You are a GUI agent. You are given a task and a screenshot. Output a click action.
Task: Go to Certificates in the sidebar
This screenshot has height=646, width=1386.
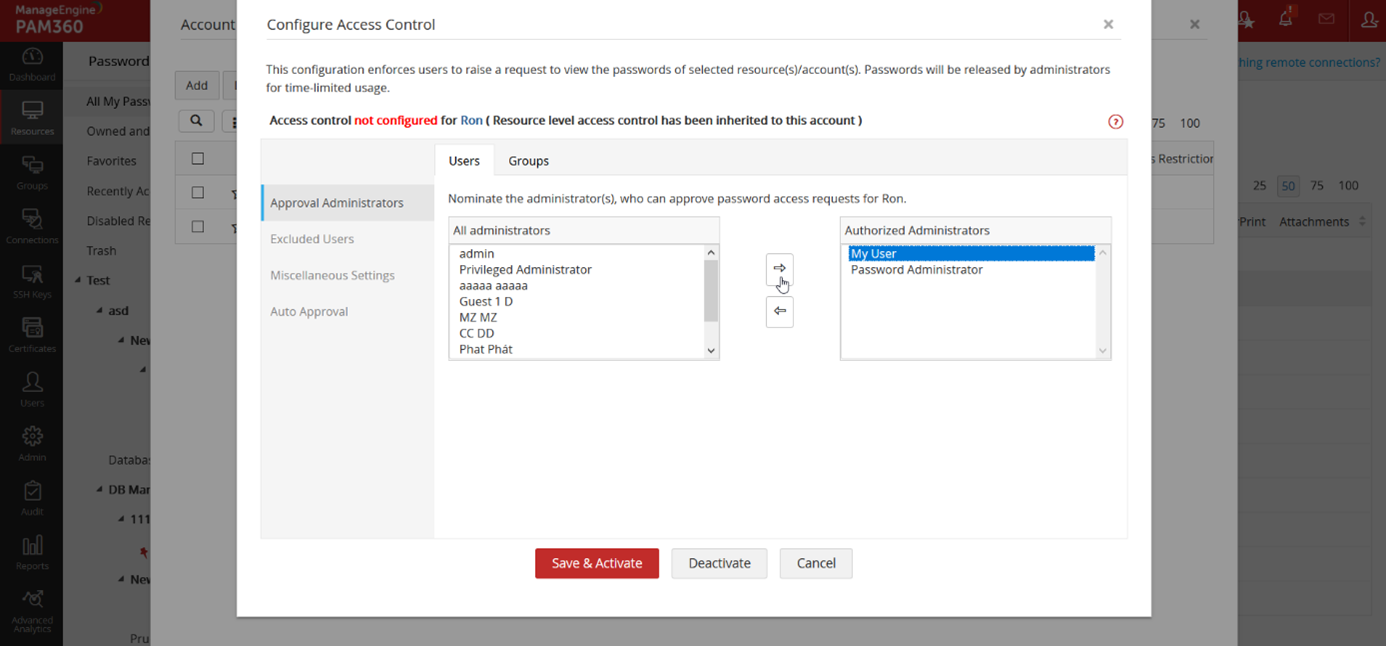[32, 334]
